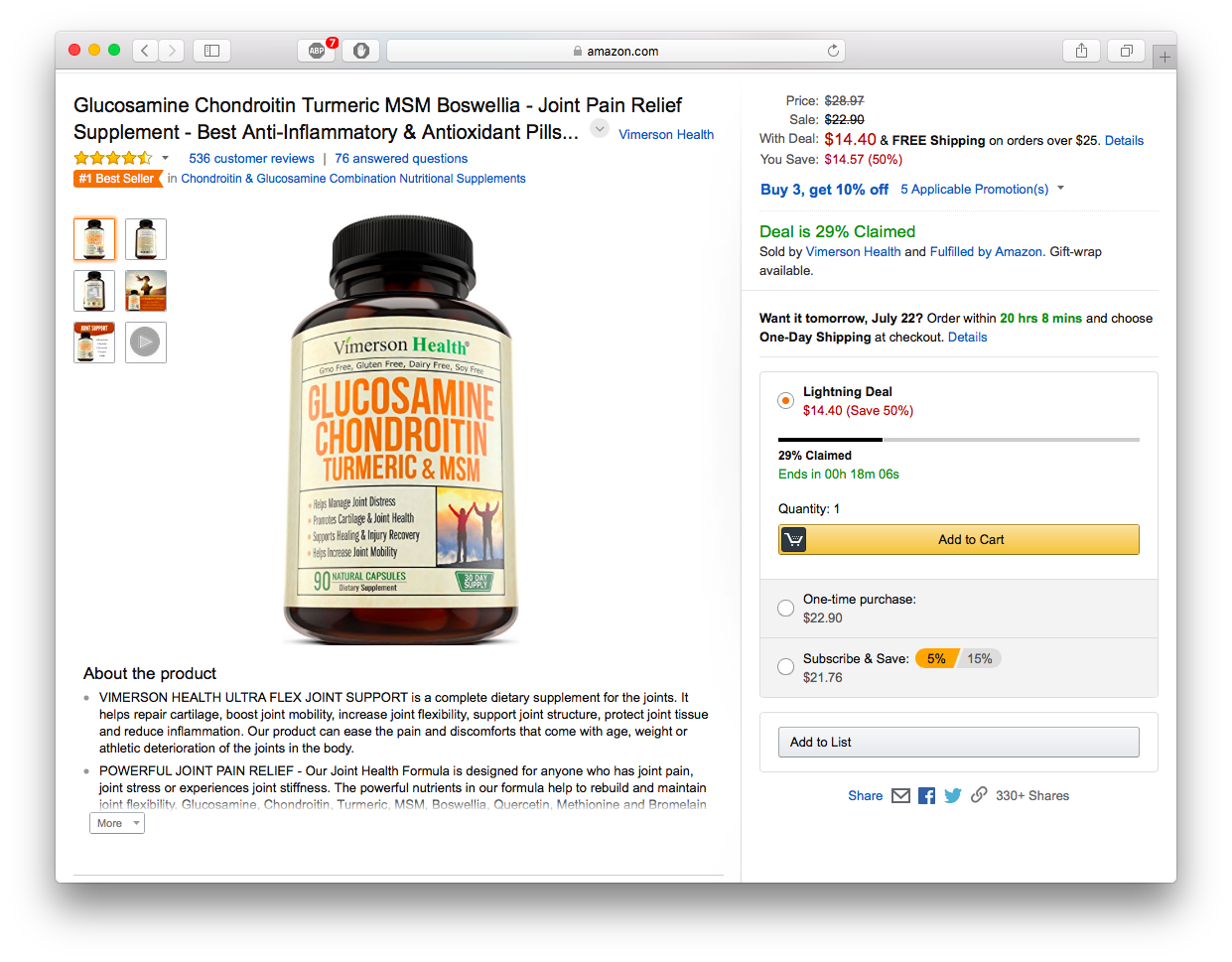Select the One-time purchase radio option
This screenshot has height=962, width=1232.
click(x=785, y=608)
